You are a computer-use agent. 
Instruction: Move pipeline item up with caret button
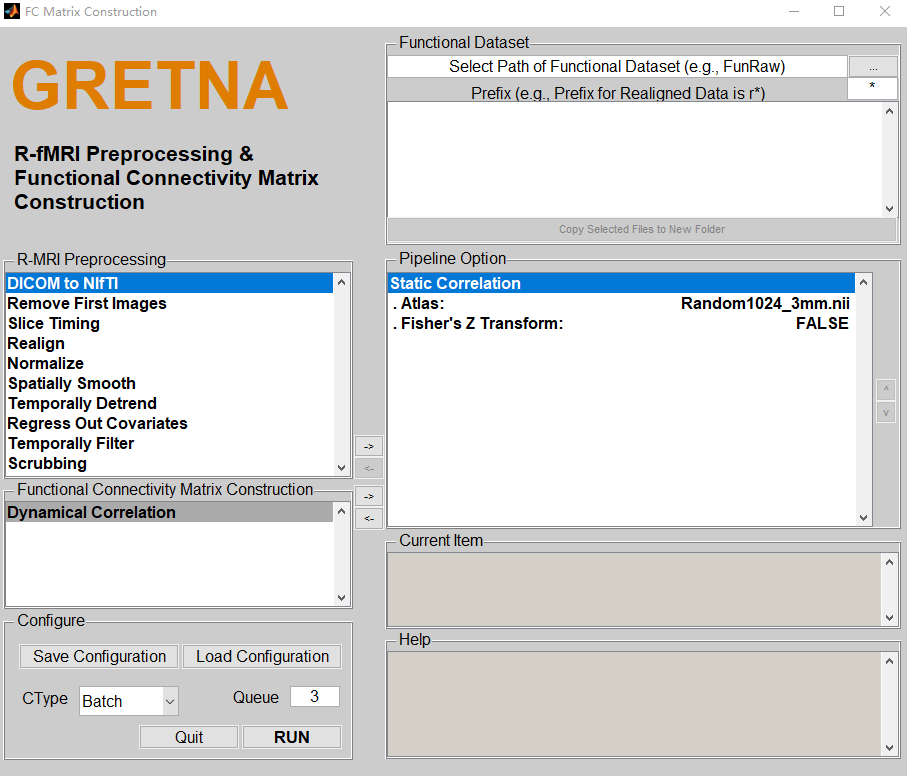click(886, 390)
